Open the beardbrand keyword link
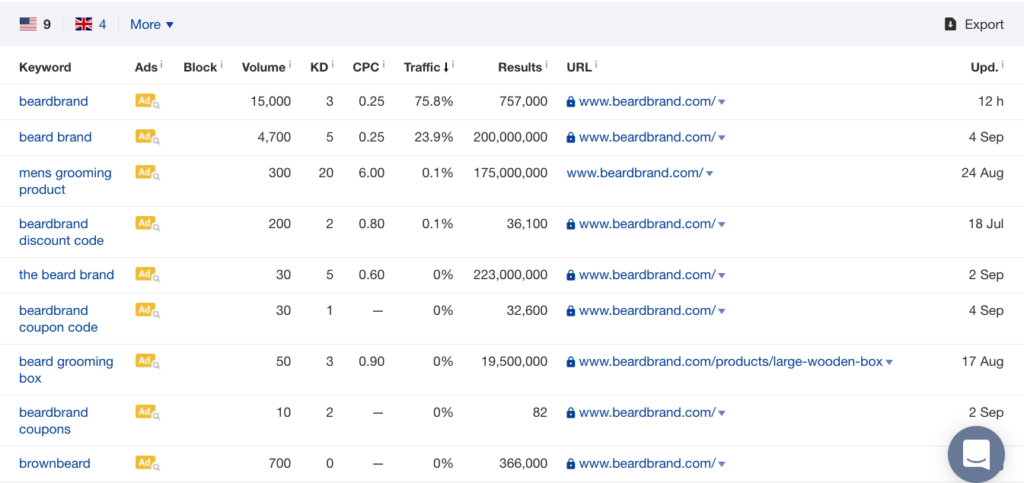Viewport: 1024px width, 483px height. pos(54,101)
